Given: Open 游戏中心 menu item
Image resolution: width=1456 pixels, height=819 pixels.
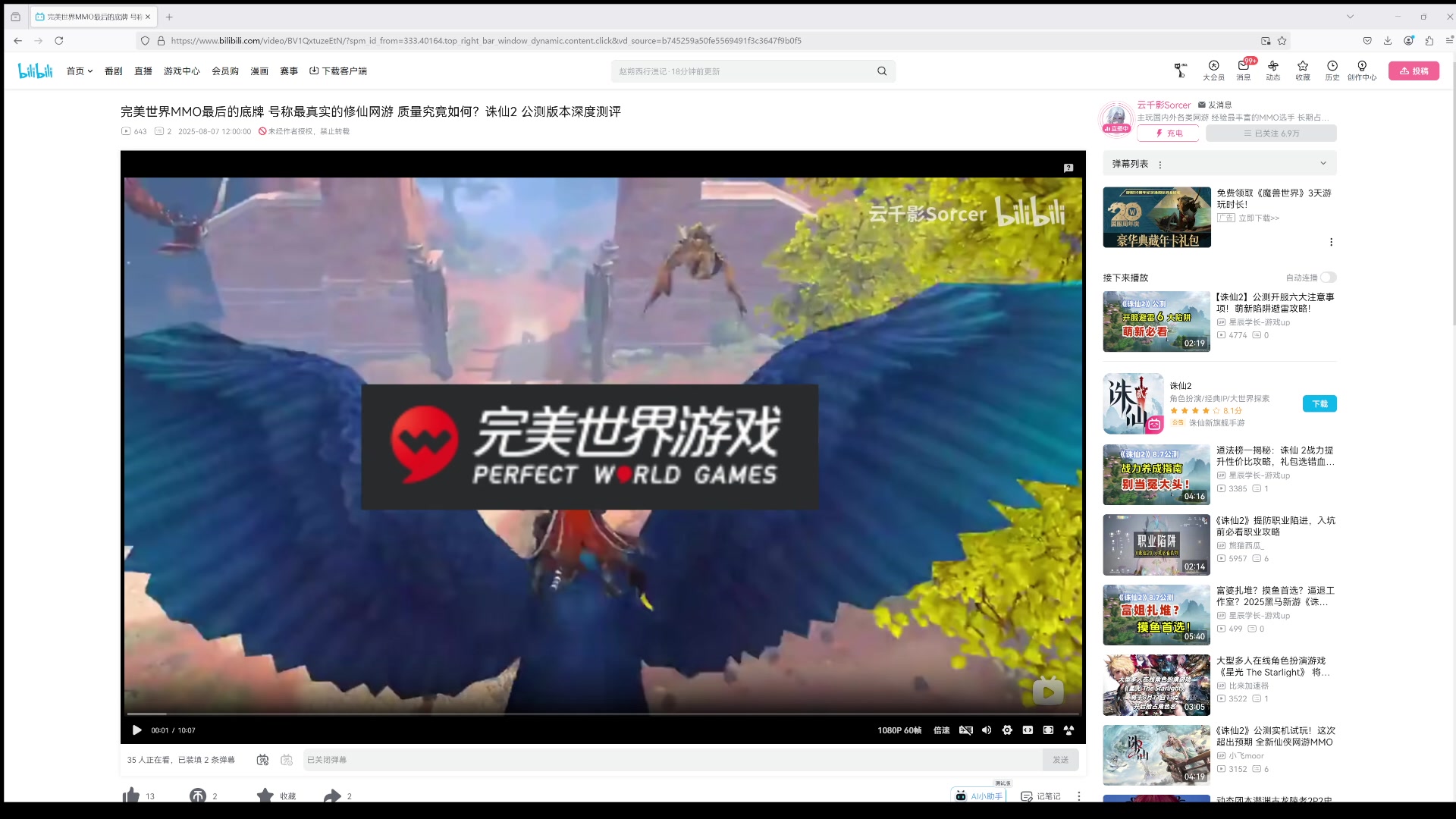Looking at the screenshot, I should [181, 71].
